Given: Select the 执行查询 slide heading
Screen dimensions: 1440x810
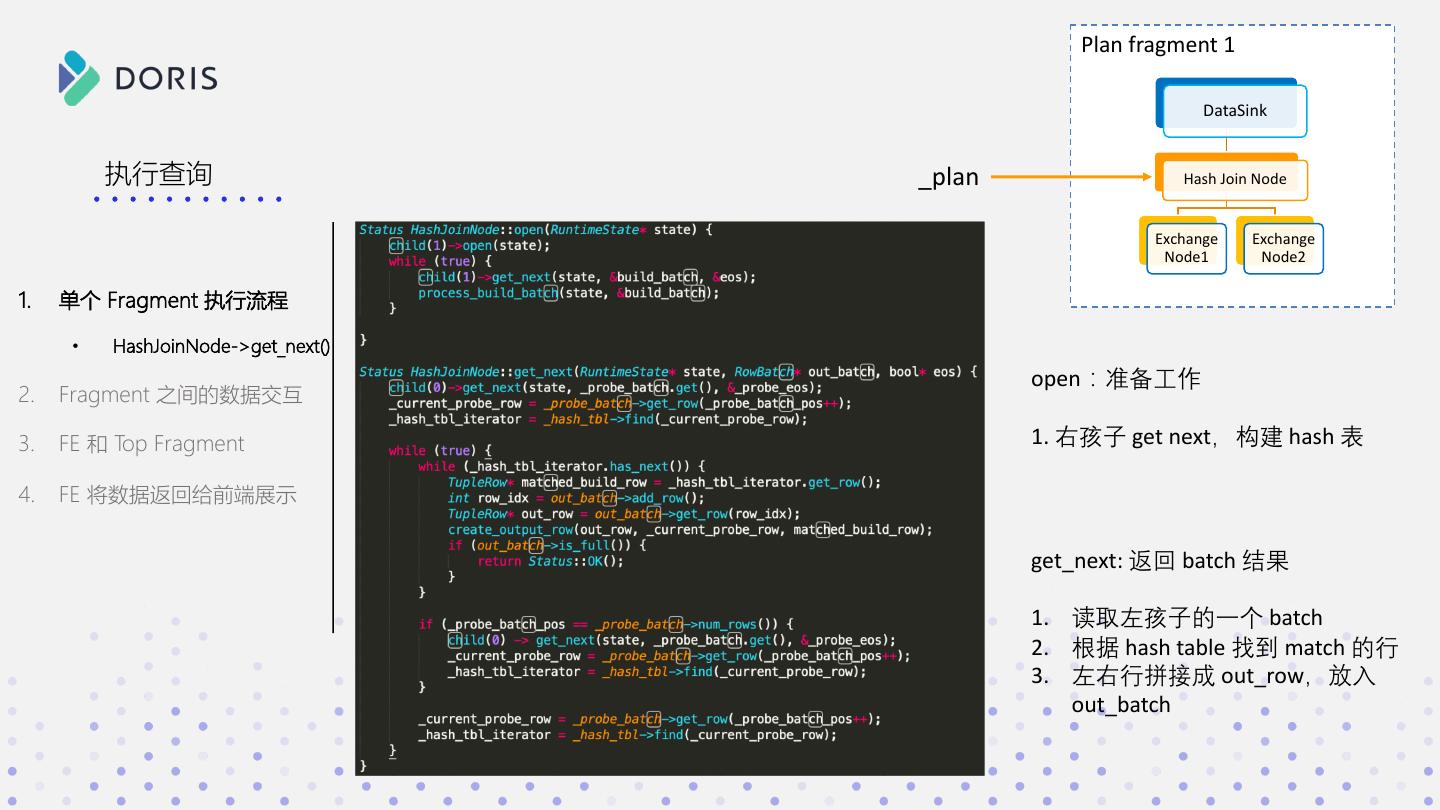Looking at the screenshot, I should tap(158, 174).
